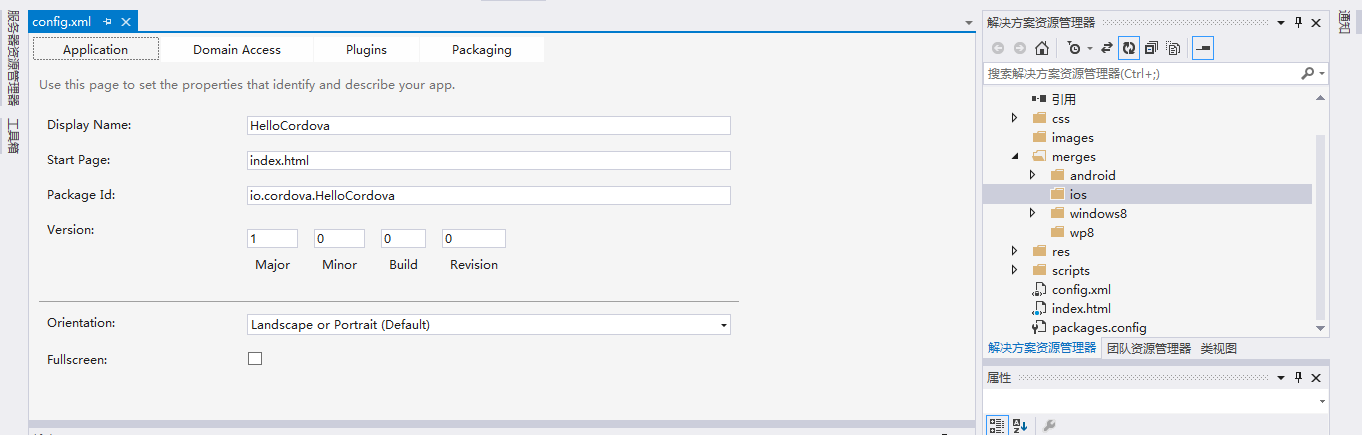The image size is (1362, 435).
Task: Click the Sync with Active Document arrows icon
Action: point(1106,47)
